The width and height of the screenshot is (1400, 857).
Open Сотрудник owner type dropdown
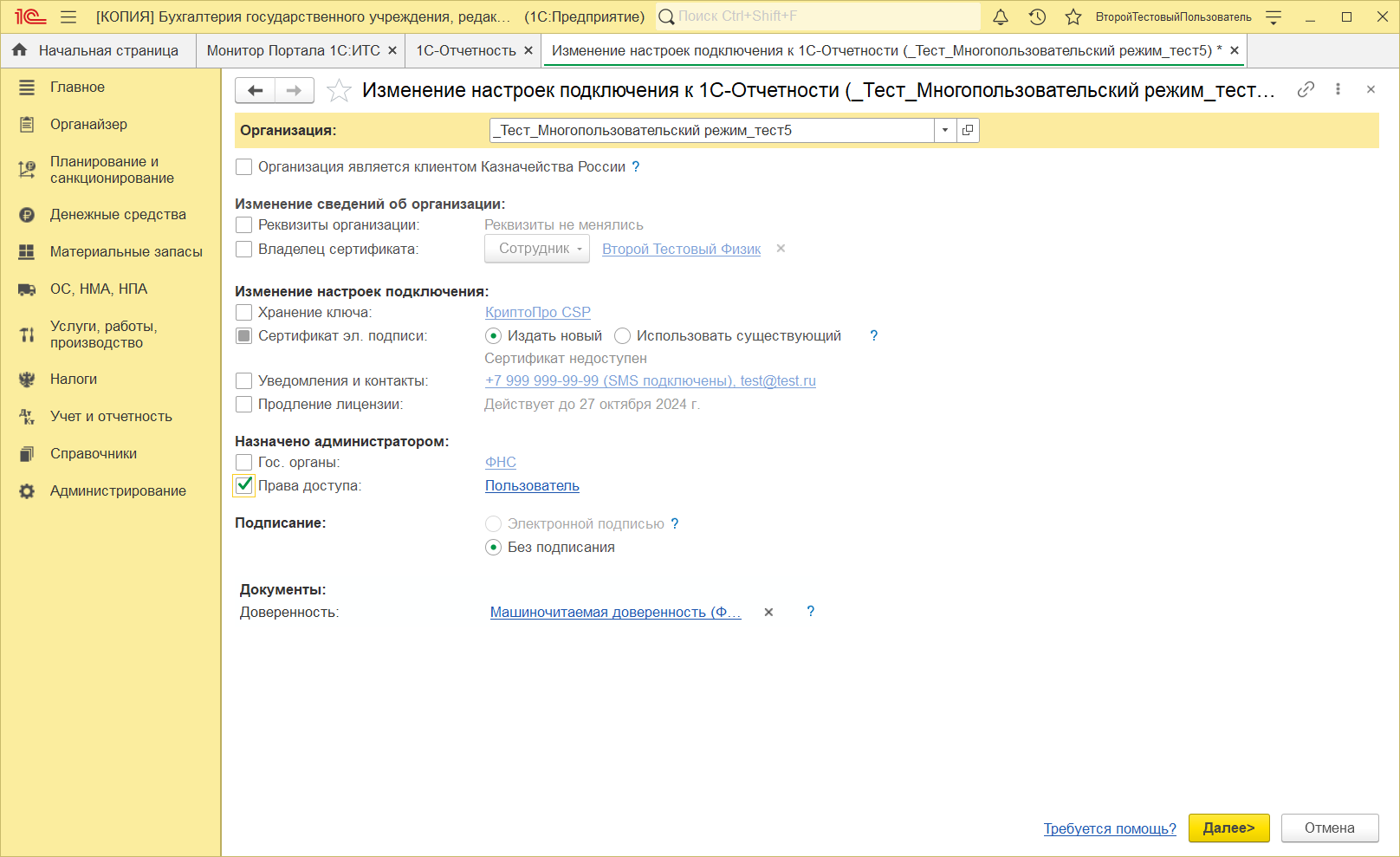[537, 249]
